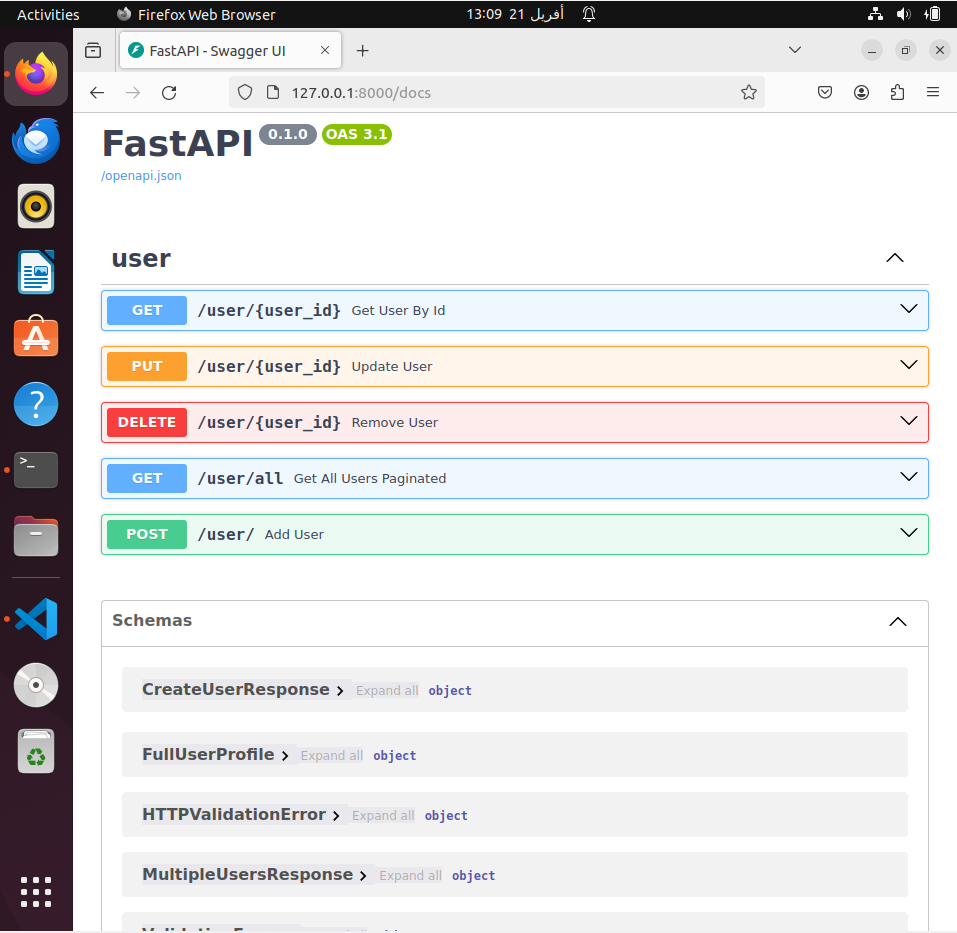Open LibreOffice Writer from the dock
This screenshot has height=933, width=957.
pos(36,272)
